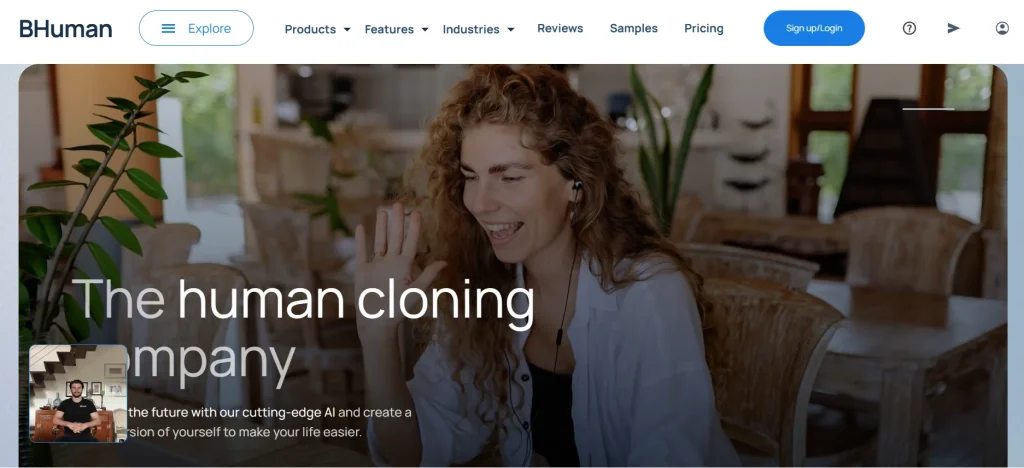Go to the Samples page
The height and width of the screenshot is (468, 1024).
pyautogui.click(x=633, y=28)
